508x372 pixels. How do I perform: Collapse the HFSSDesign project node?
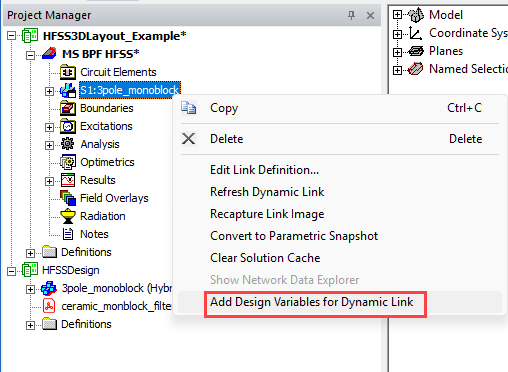pos(12,271)
